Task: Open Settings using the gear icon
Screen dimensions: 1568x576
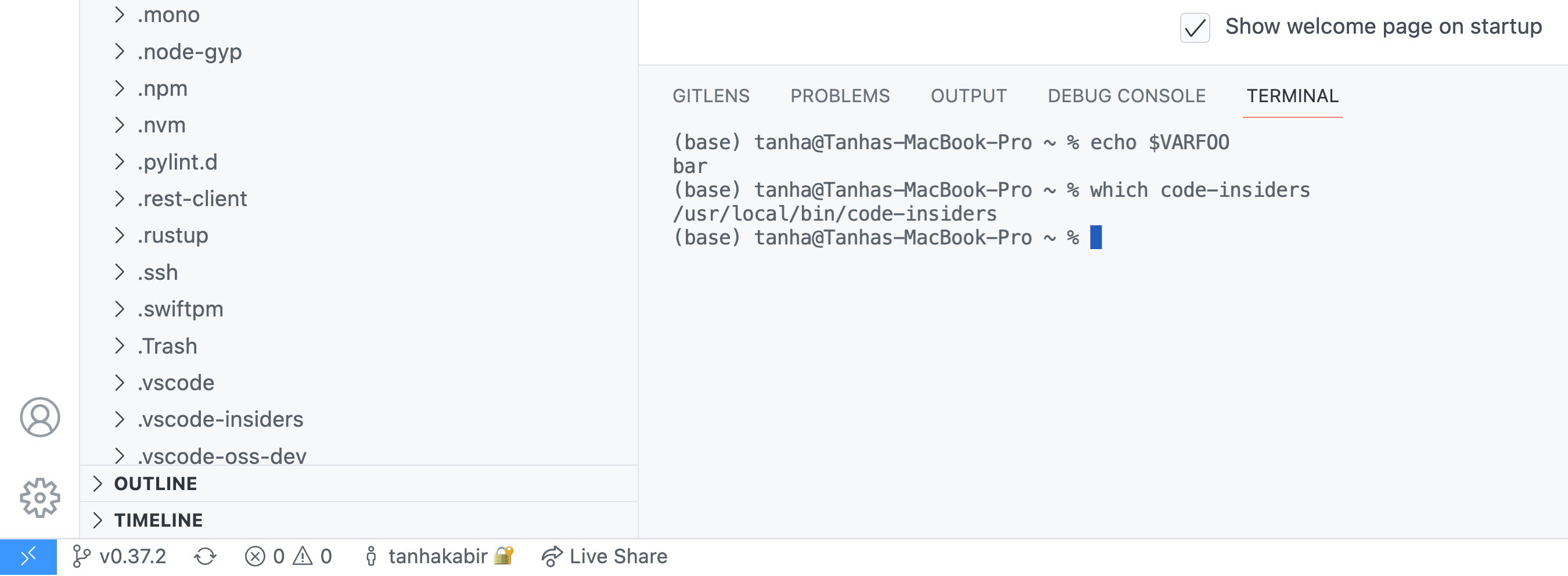Action: pos(40,497)
